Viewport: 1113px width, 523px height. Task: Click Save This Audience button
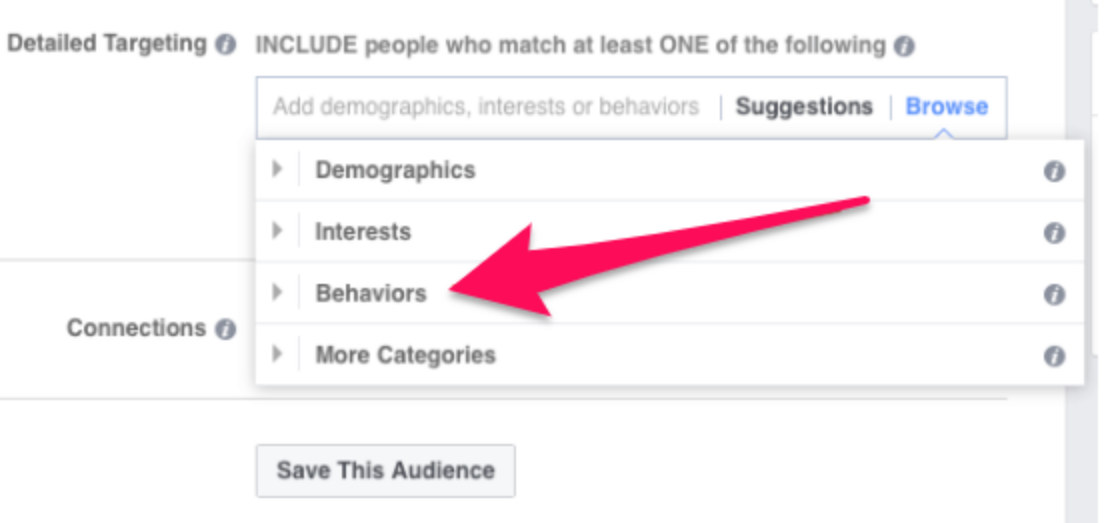coord(385,470)
